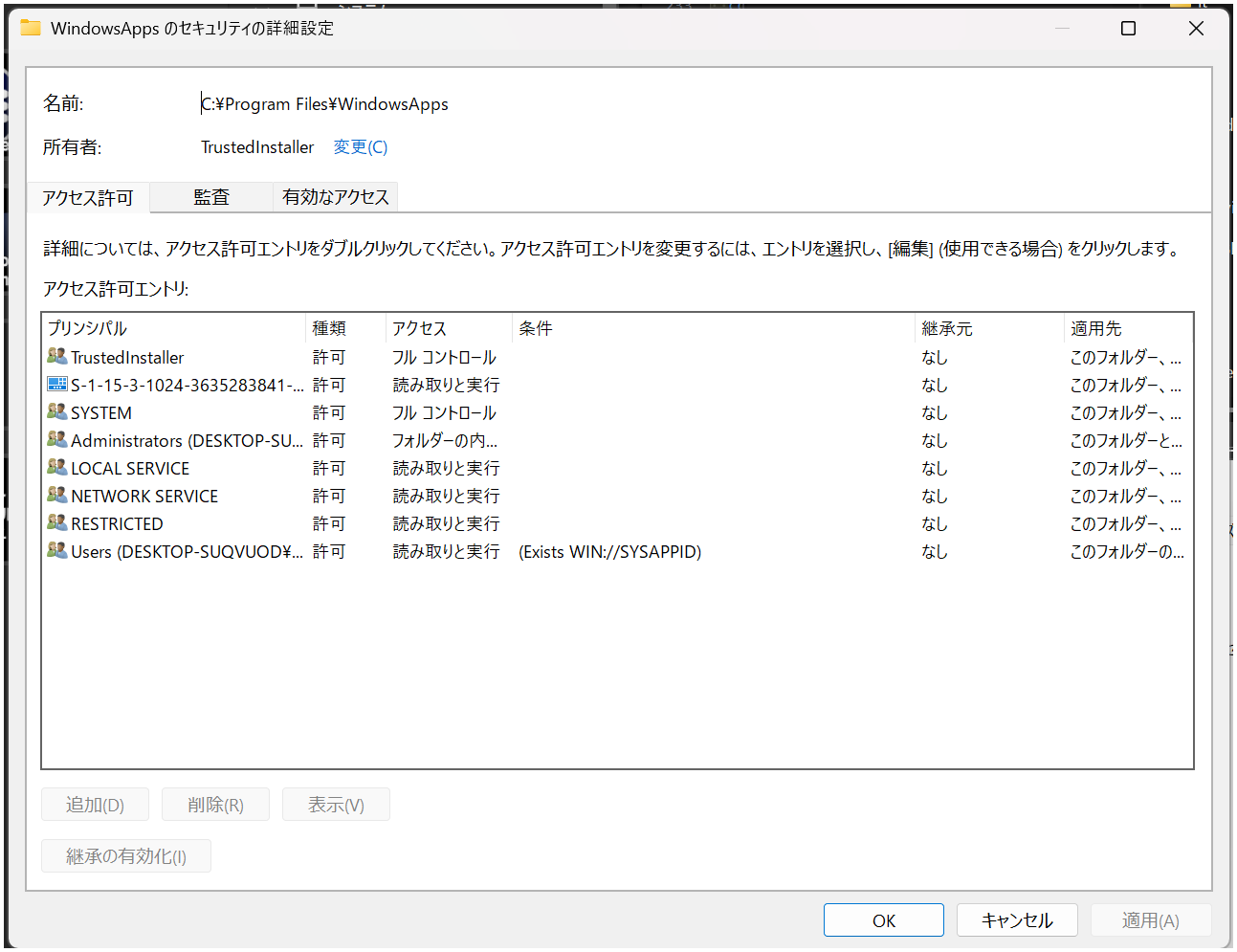Click the NETWORK SERVICE user icon

point(56,496)
